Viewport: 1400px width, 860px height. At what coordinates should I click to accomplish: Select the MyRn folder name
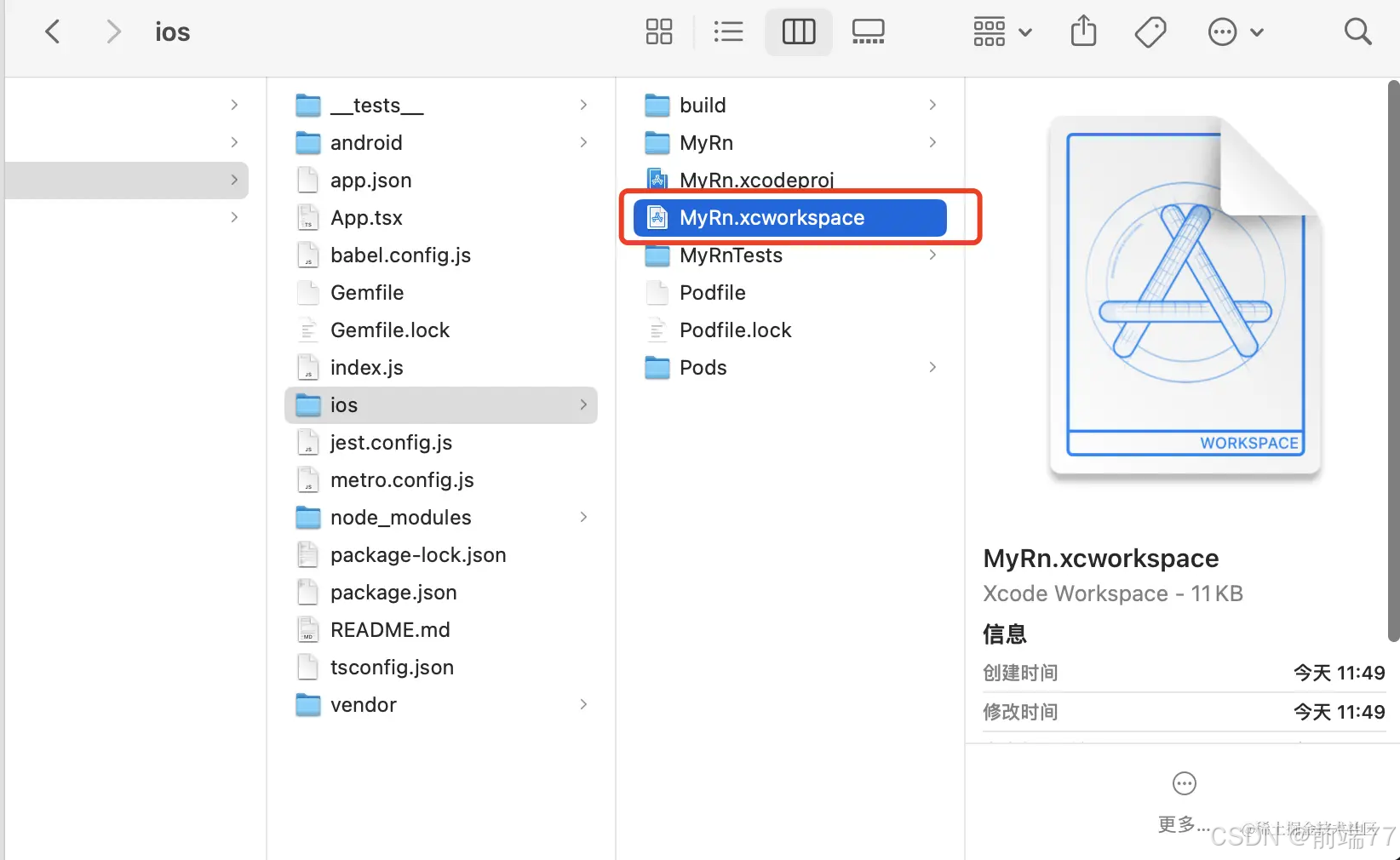[706, 143]
